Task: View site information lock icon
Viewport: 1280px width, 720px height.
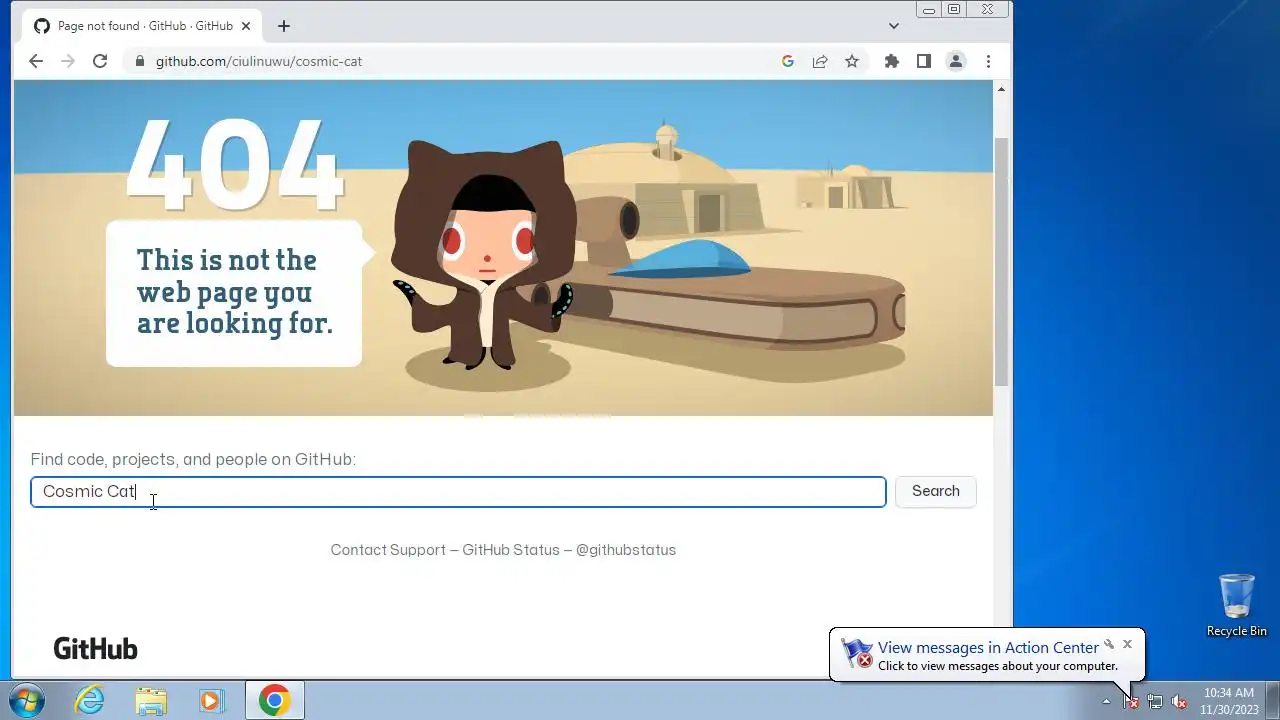Action: tap(140, 61)
